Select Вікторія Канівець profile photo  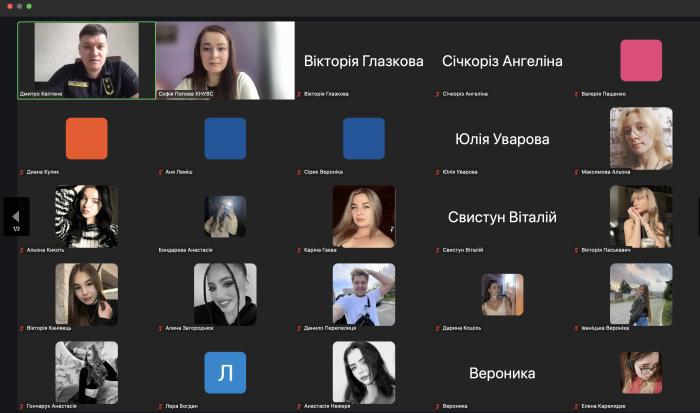87,294
